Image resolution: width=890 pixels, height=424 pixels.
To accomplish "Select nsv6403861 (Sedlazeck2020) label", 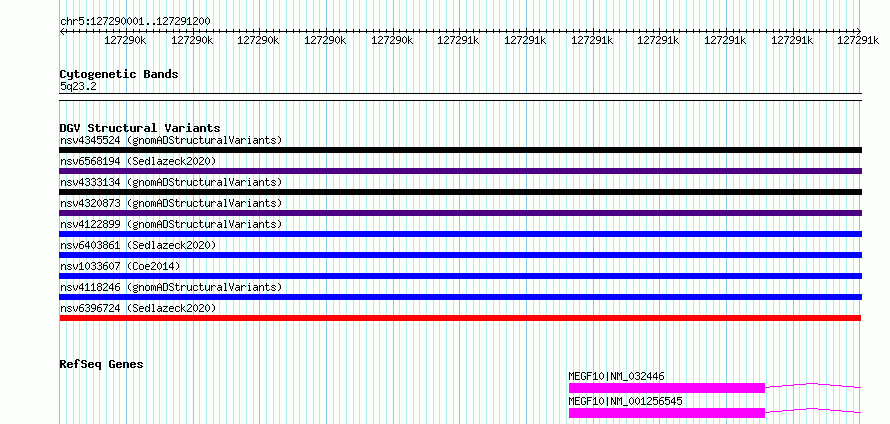I will coord(138,245).
